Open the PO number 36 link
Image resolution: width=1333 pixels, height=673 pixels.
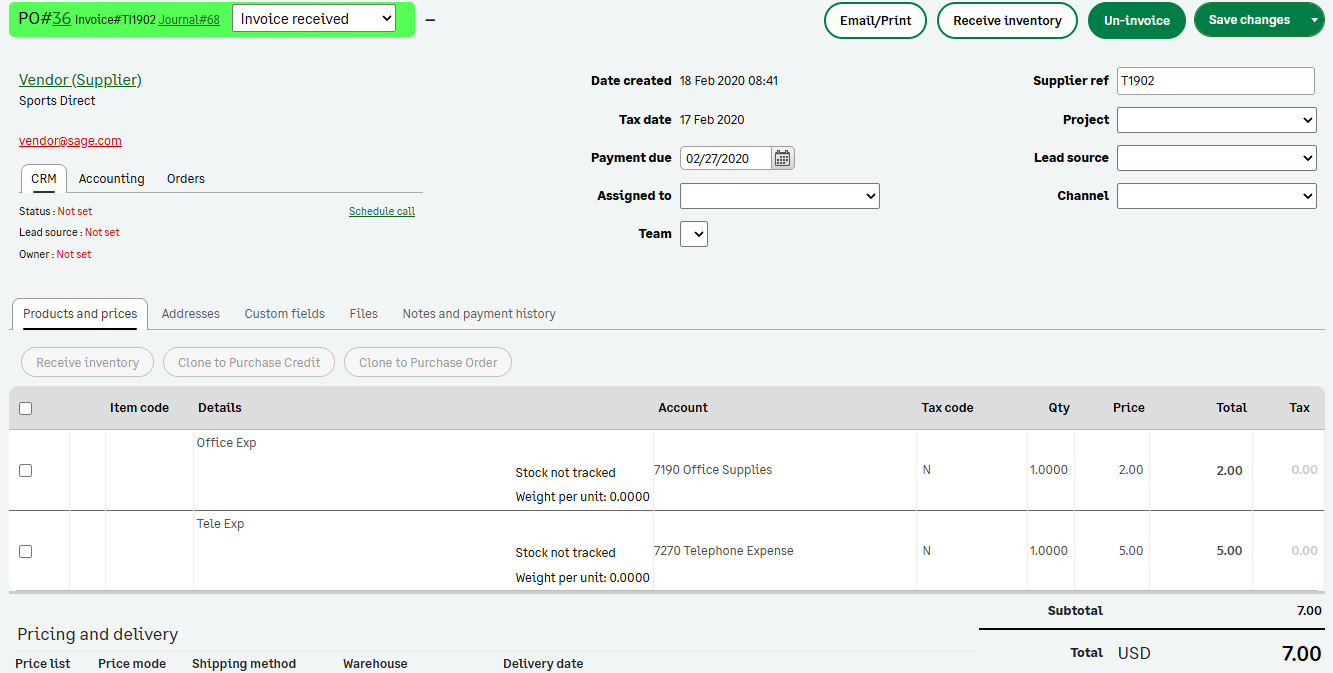61,18
